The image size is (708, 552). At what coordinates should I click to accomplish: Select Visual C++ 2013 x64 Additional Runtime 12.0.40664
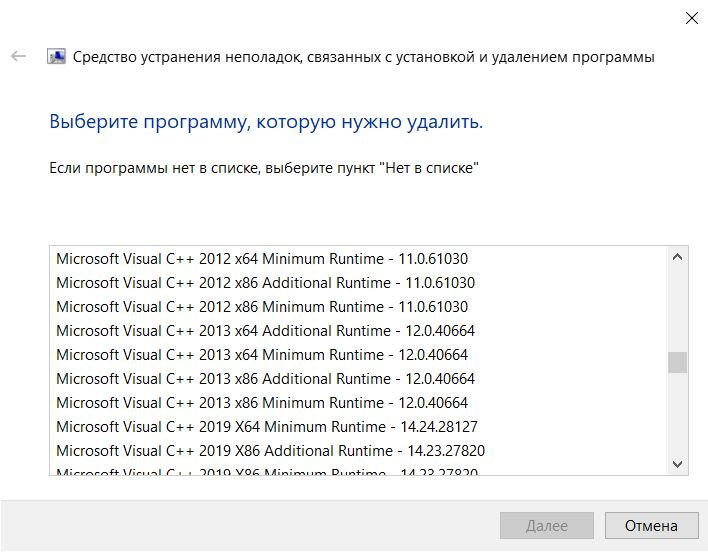coord(359,330)
